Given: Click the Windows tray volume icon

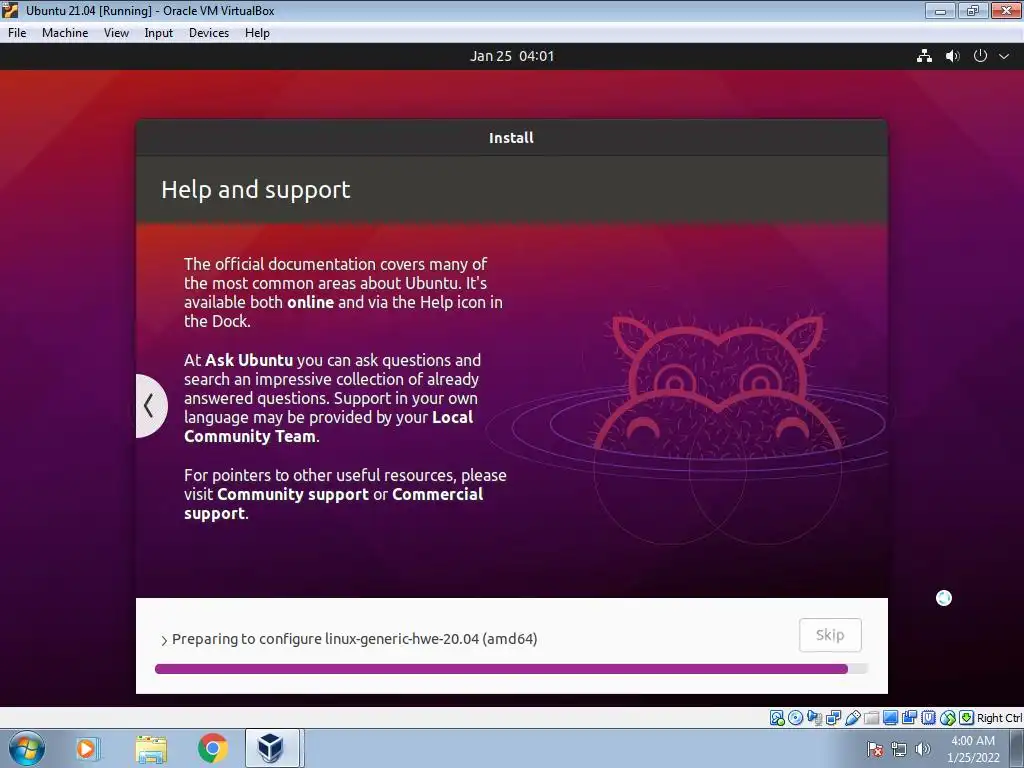Looking at the screenshot, I should (x=922, y=749).
